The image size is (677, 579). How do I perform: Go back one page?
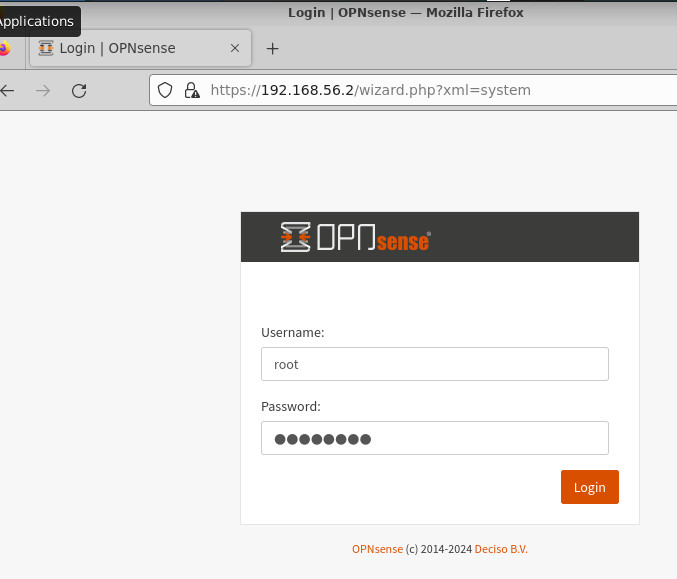coord(8,90)
